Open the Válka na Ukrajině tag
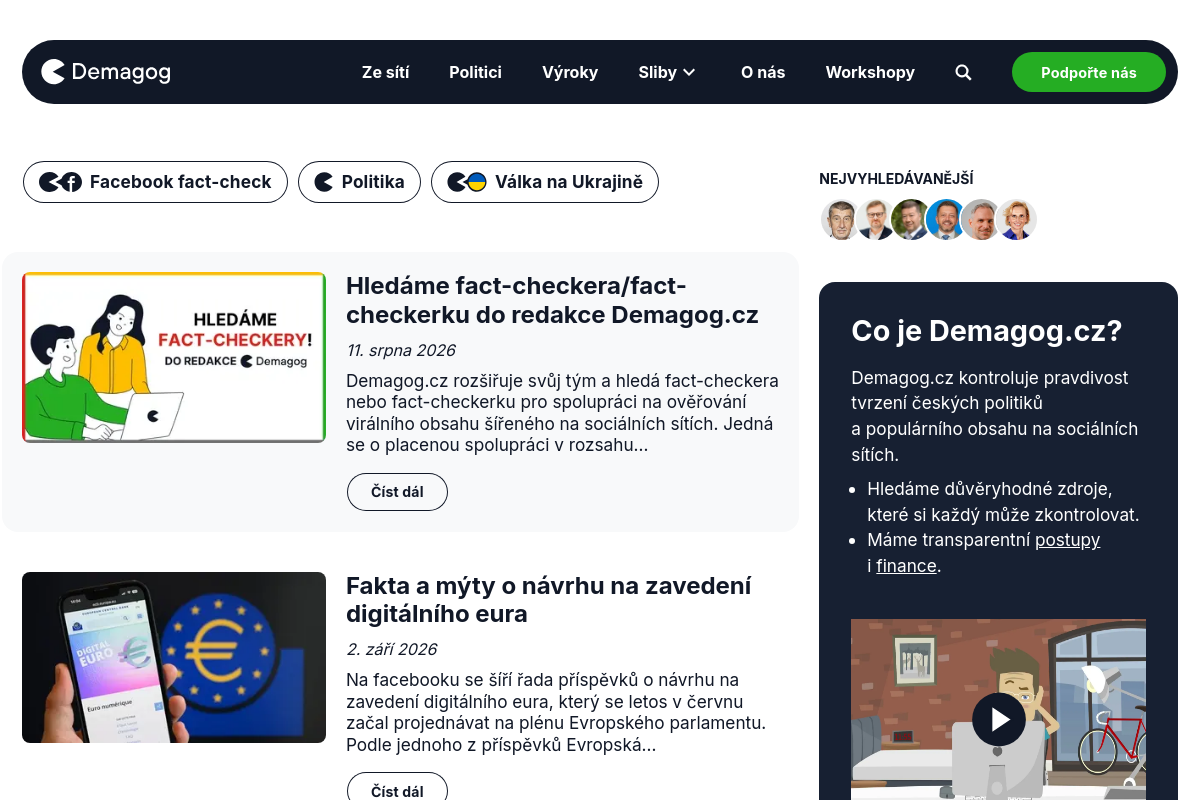1200x800 pixels. coord(545,182)
